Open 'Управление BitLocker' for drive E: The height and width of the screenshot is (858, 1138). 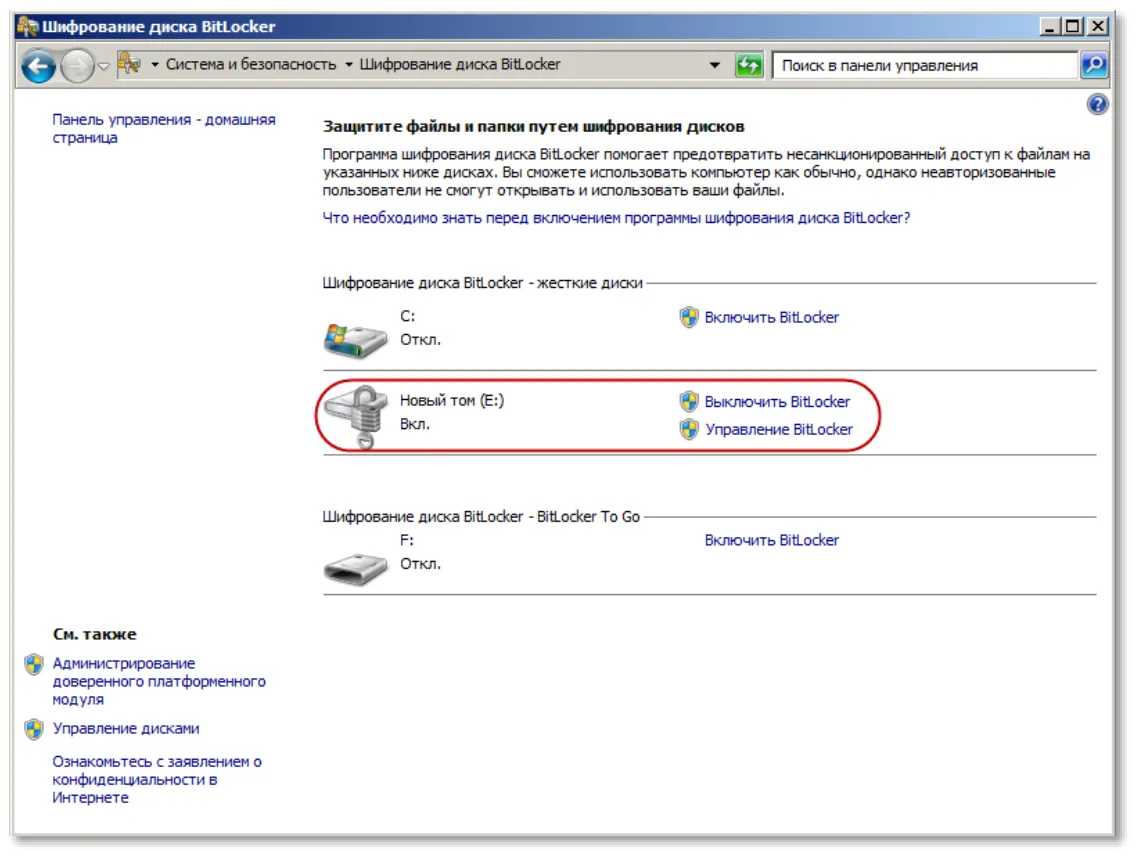pos(779,429)
